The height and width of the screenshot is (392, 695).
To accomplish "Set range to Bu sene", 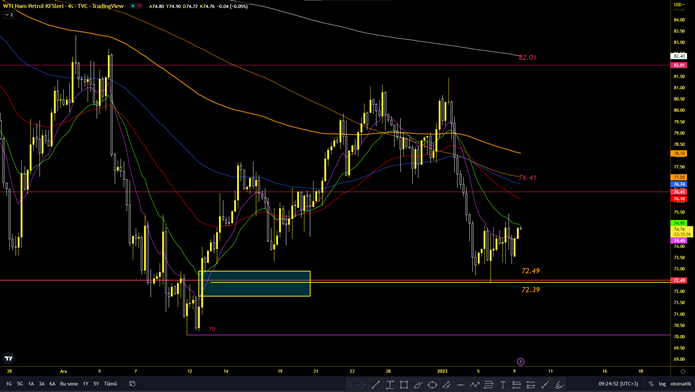I will point(69,384).
